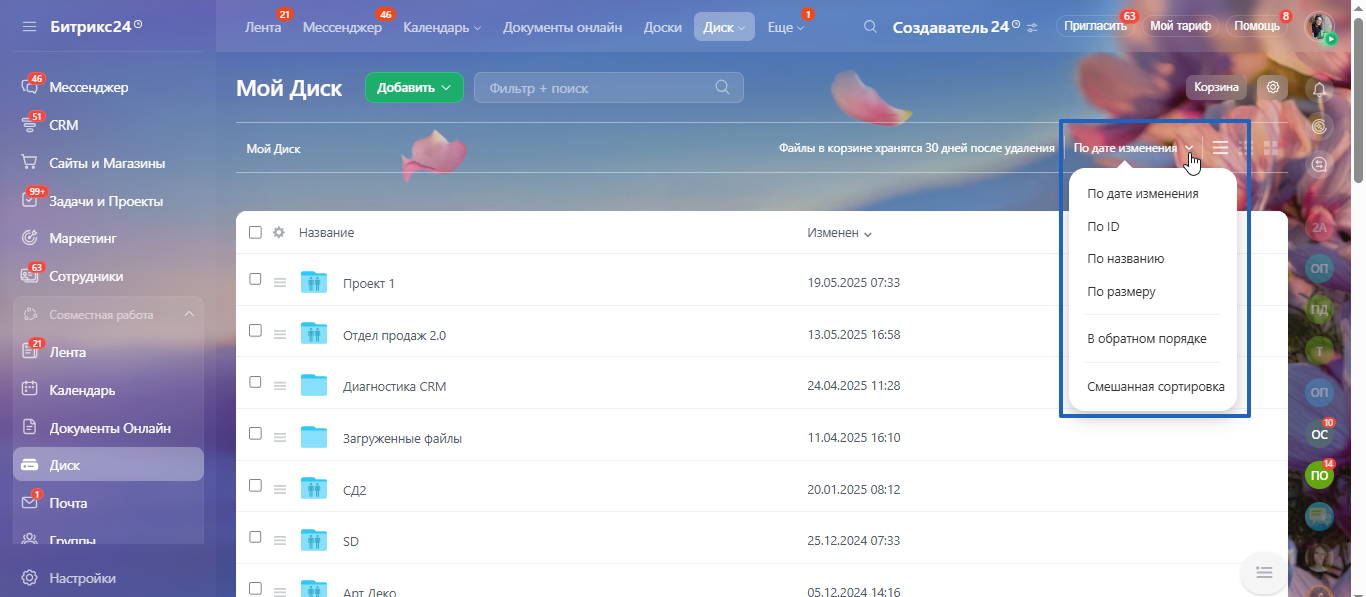The image size is (1366, 597).
Task: Open the Корзина settings gear icon
Action: pyautogui.click(x=1273, y=87)
